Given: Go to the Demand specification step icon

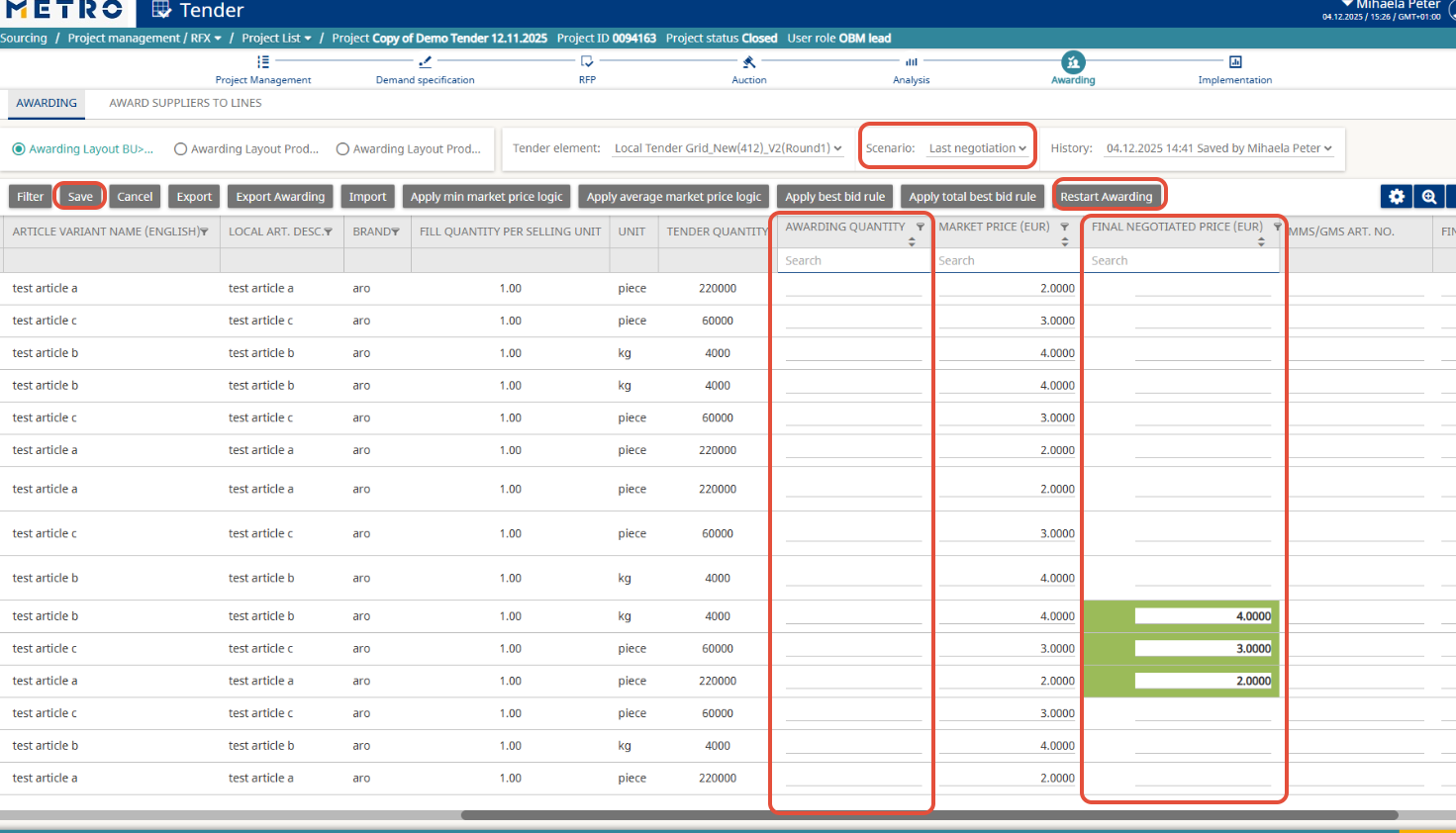Looking at the screenshot, I should (x=425, y=62).
